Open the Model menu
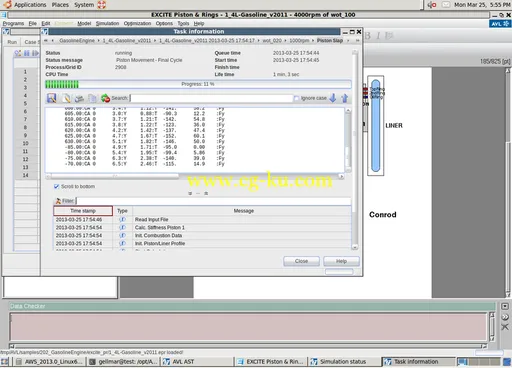Image resolution: width=512 pixels, height=368 pixels. click(x=84, y=23)
